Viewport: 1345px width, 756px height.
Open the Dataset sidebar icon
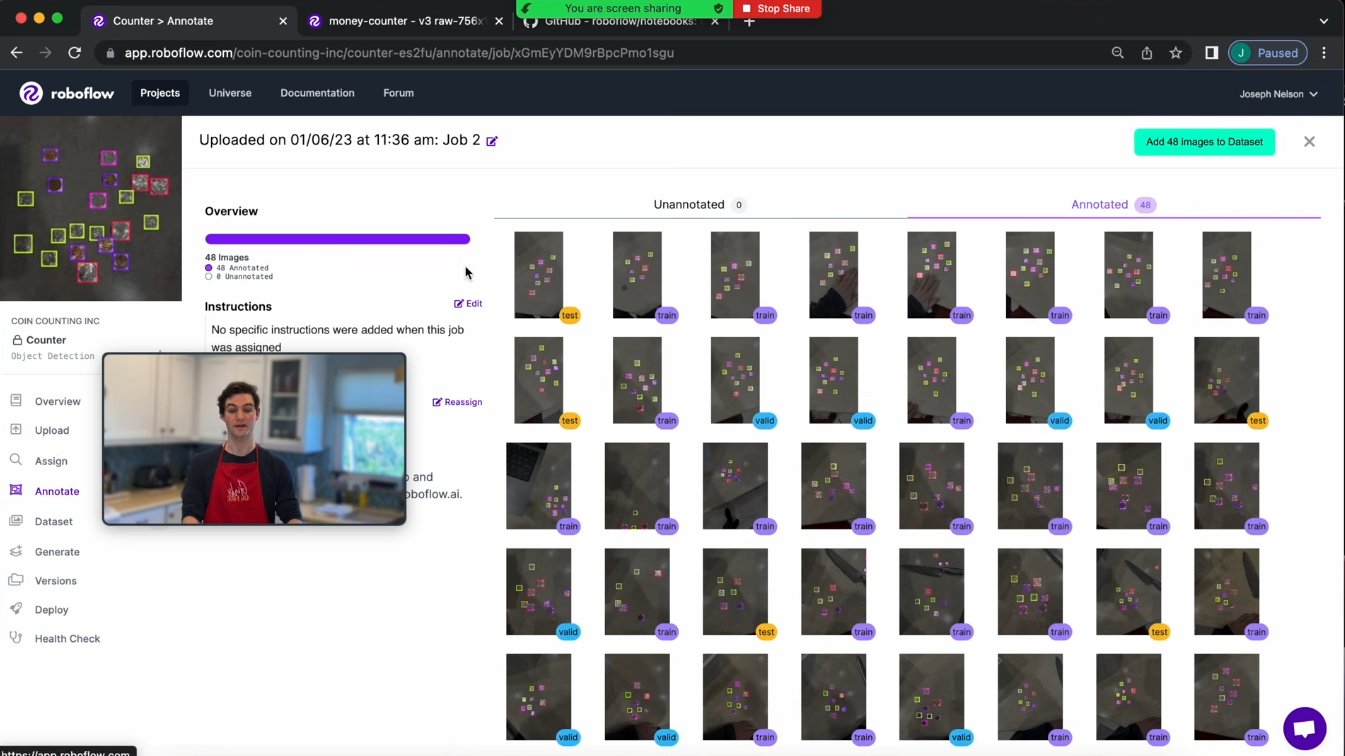coord(16,521)
